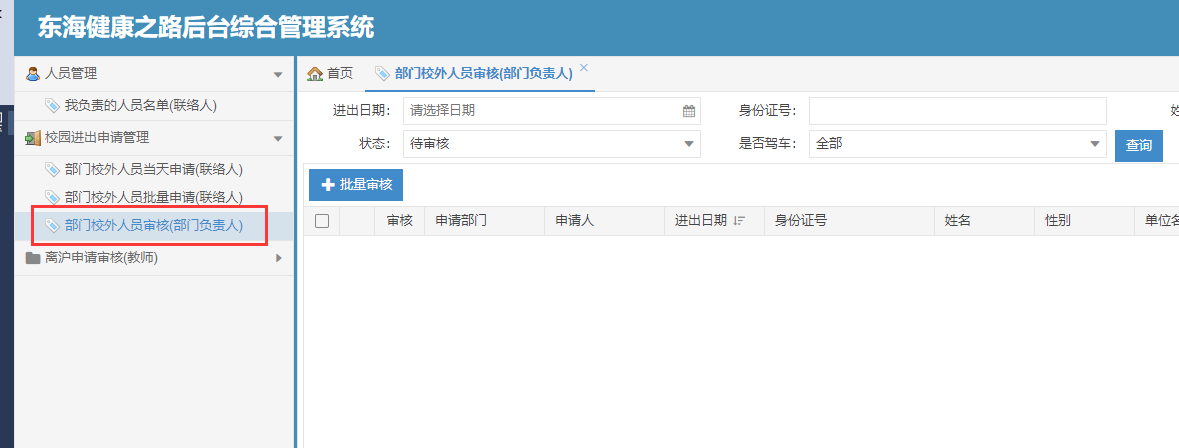Open the 状态 dropdown showing 待审核

click(x=552, y=144)
